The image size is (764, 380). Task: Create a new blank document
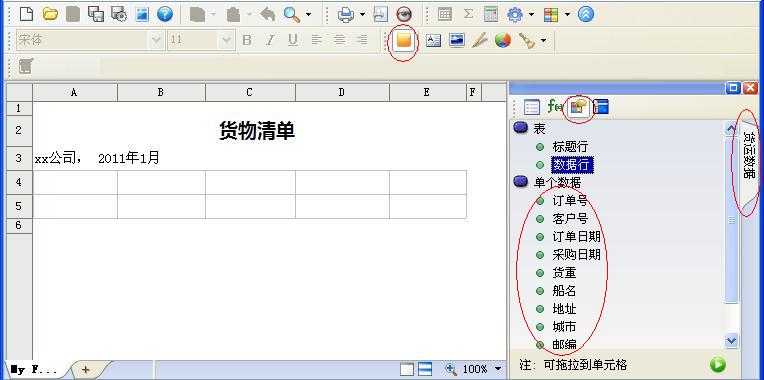pyautogui.click(x=26, y=15)
